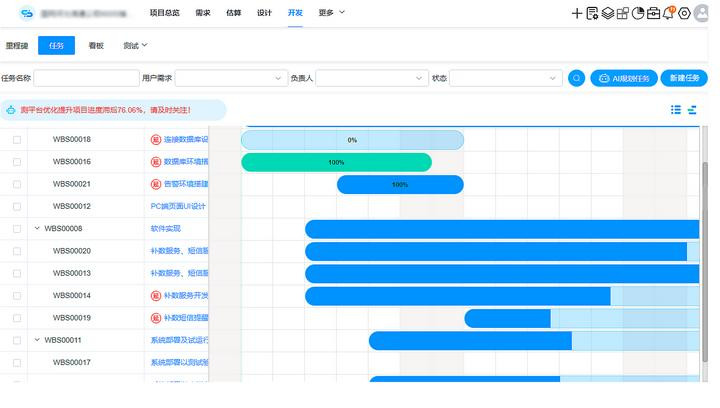720x408 pixels.
Task: Open the notification bell
Action: point(669,13)
